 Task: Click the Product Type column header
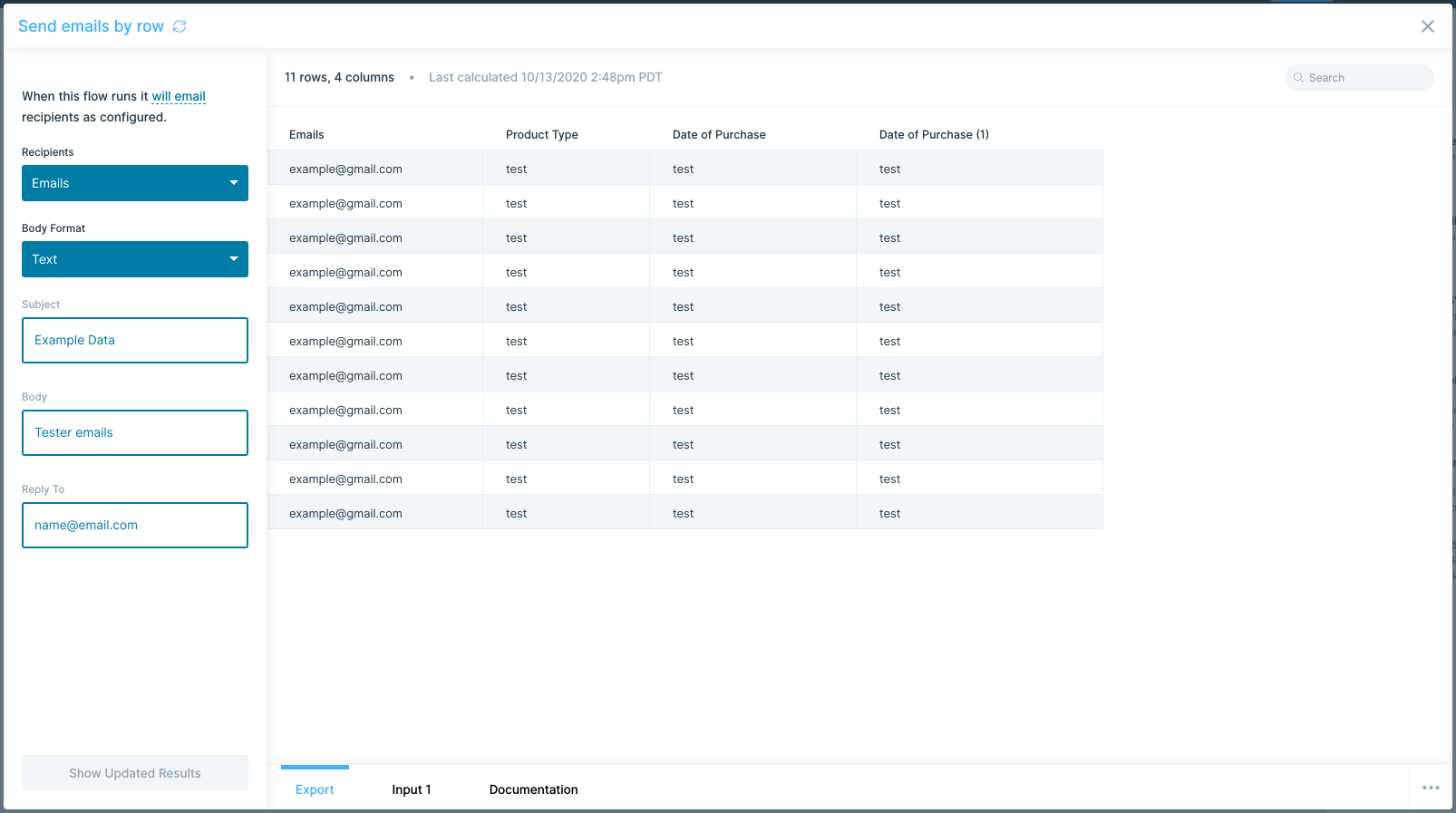coord(542,134)
